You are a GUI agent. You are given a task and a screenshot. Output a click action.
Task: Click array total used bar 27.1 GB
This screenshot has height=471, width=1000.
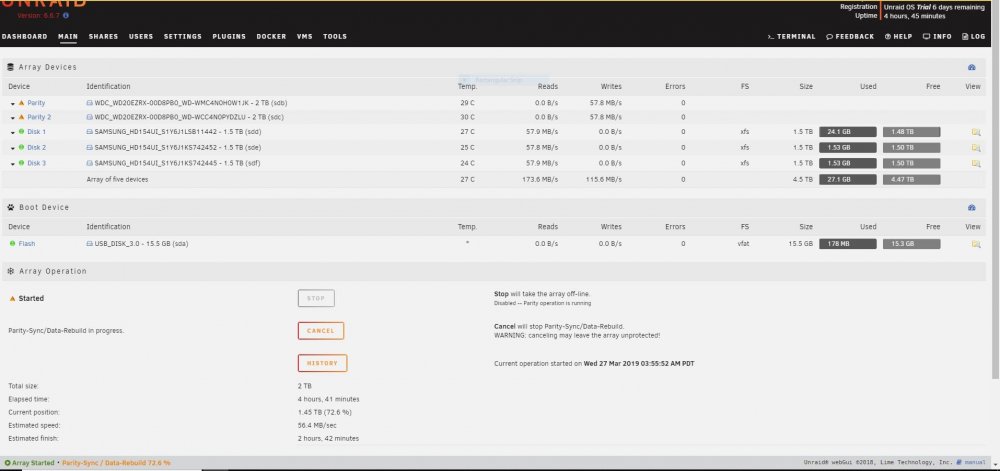click(x=848, y=180)
